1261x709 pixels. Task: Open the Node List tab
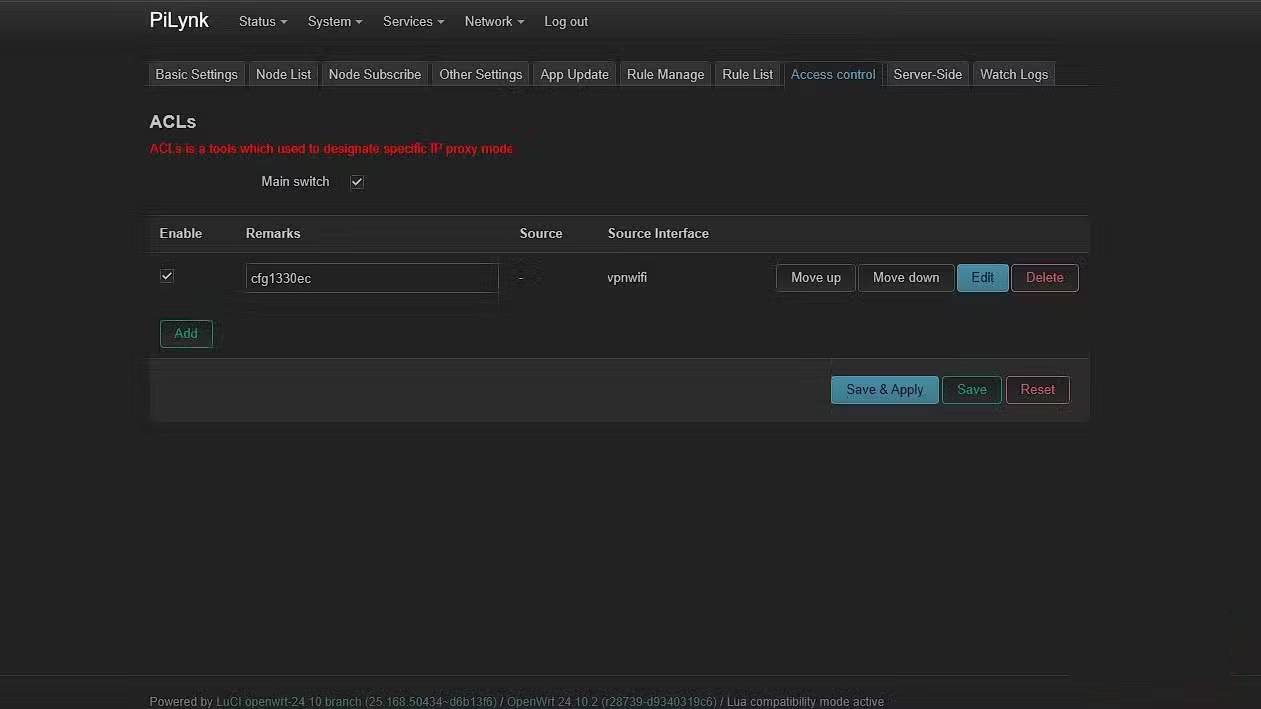pos(283,74)
